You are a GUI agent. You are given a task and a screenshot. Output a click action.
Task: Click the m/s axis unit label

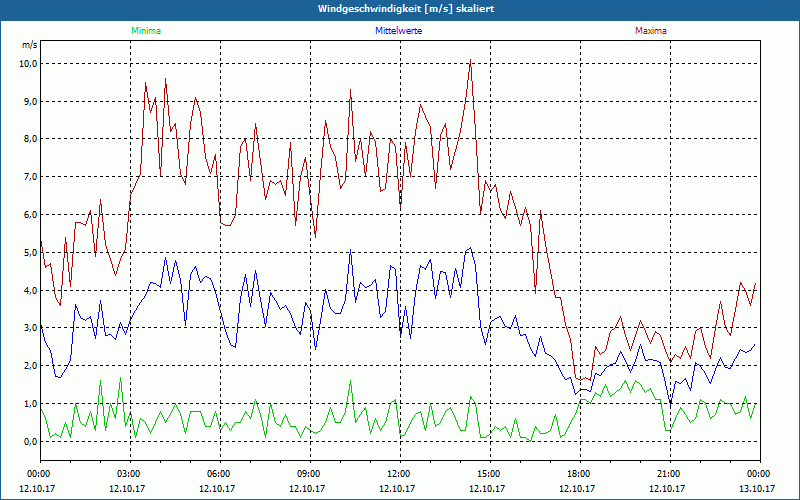click(29, 45)
